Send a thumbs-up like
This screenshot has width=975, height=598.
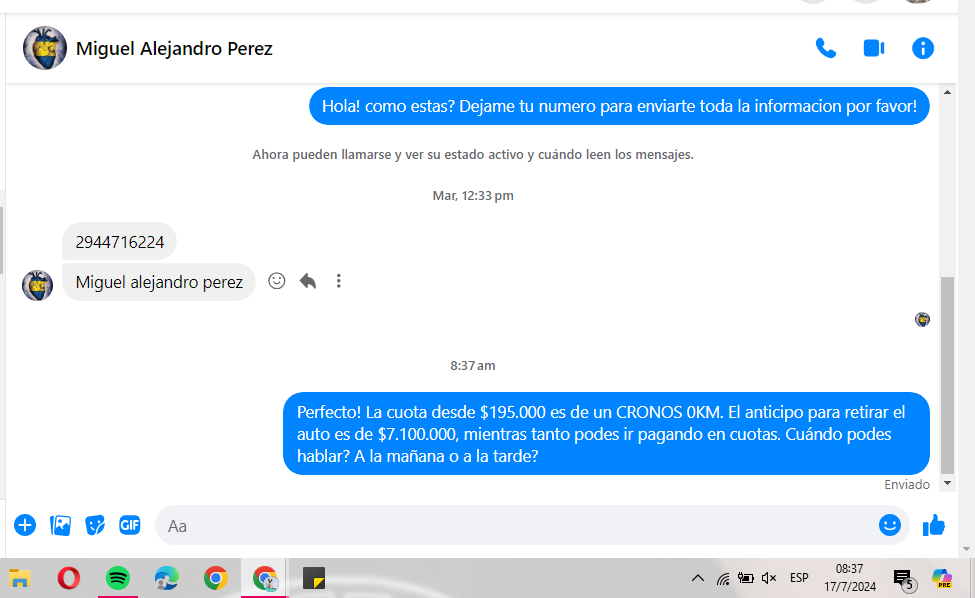click(934, 525)
